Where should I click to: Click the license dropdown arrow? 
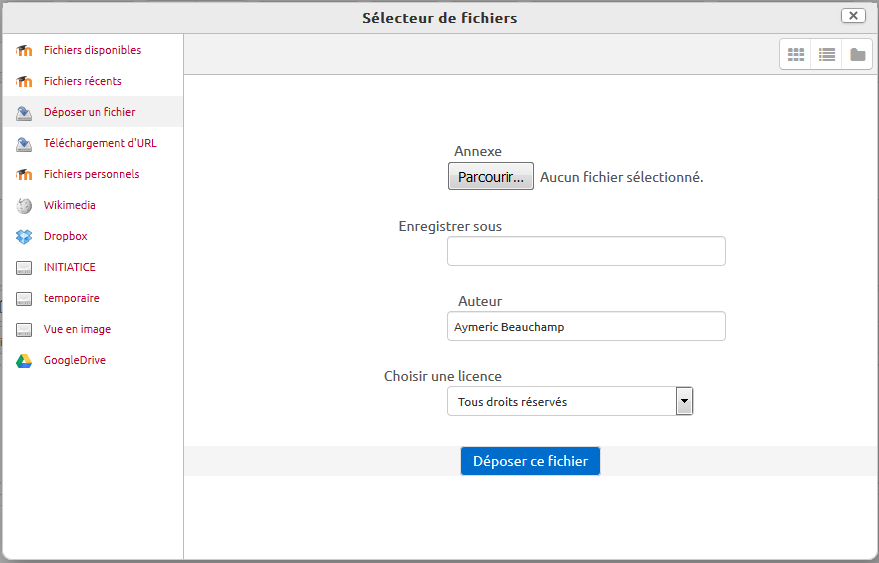point(684,402)
